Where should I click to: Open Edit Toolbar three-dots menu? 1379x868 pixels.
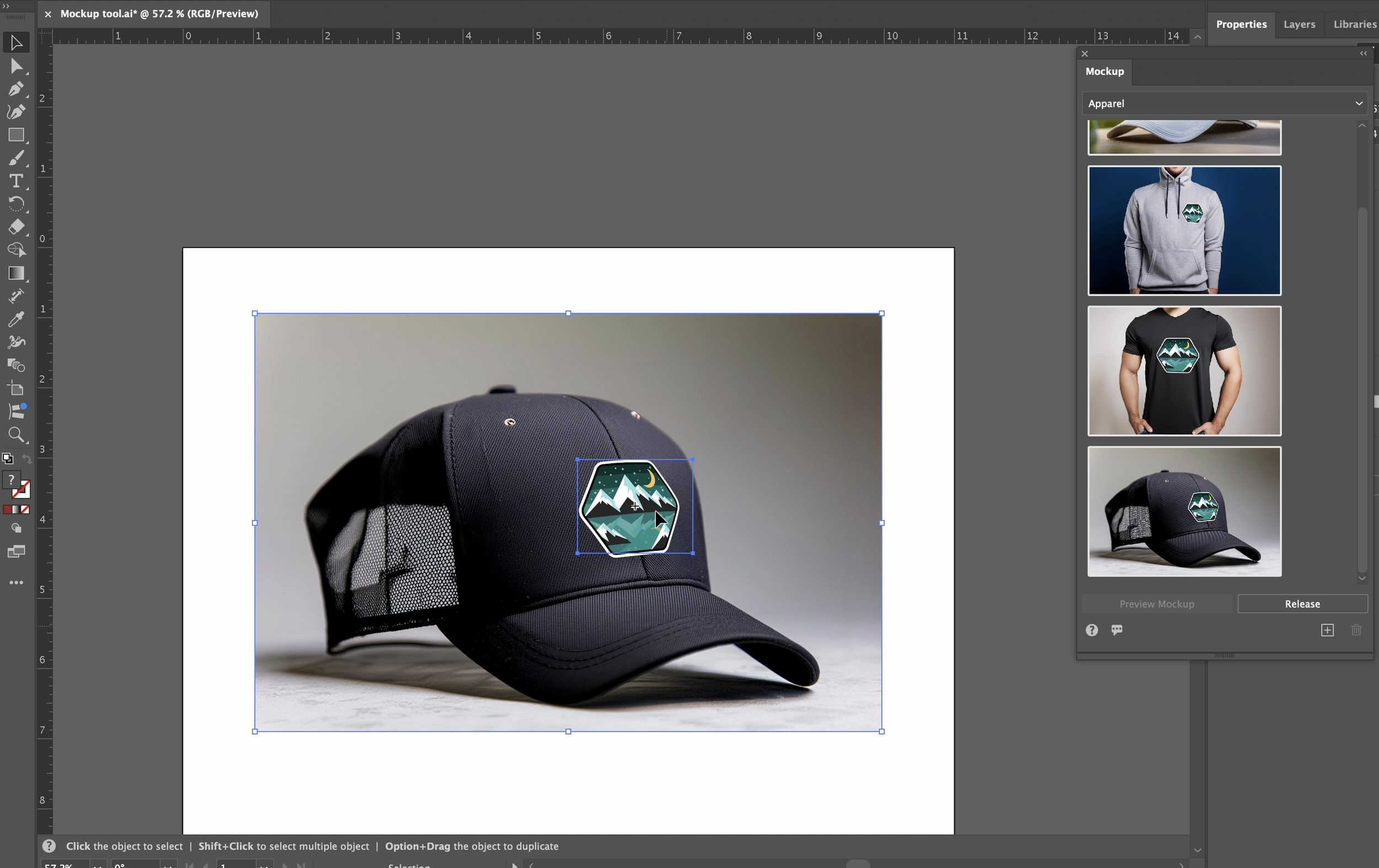pos(16,582)
